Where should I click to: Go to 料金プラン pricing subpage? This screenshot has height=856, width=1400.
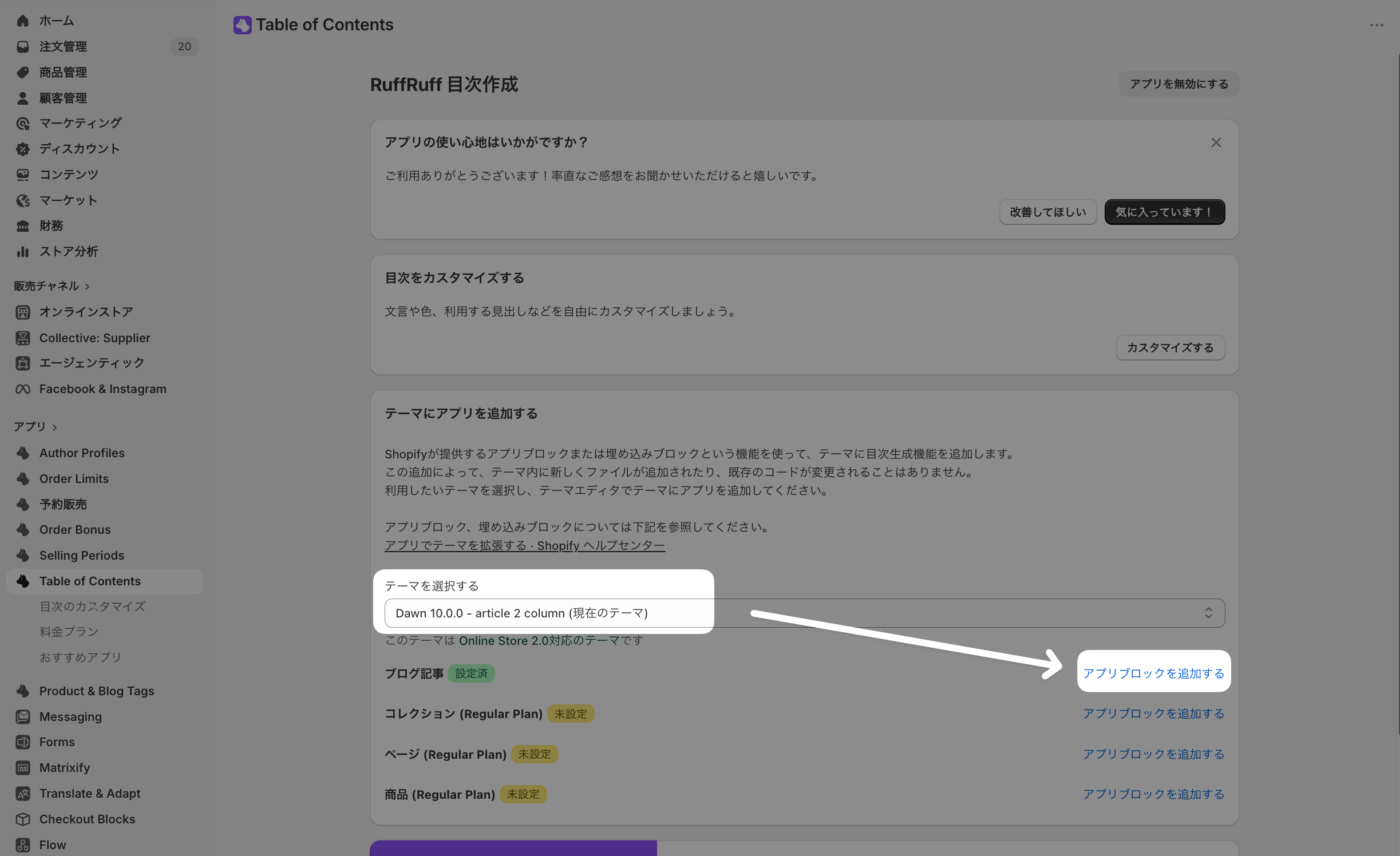[x=69, y=632]
